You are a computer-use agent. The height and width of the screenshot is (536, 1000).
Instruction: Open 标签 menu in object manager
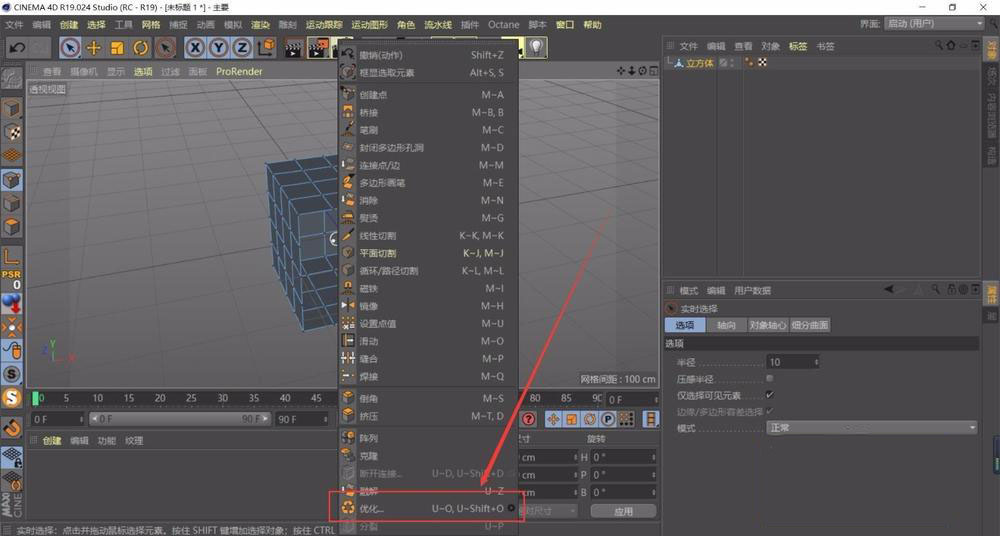[x=798, y=46]
